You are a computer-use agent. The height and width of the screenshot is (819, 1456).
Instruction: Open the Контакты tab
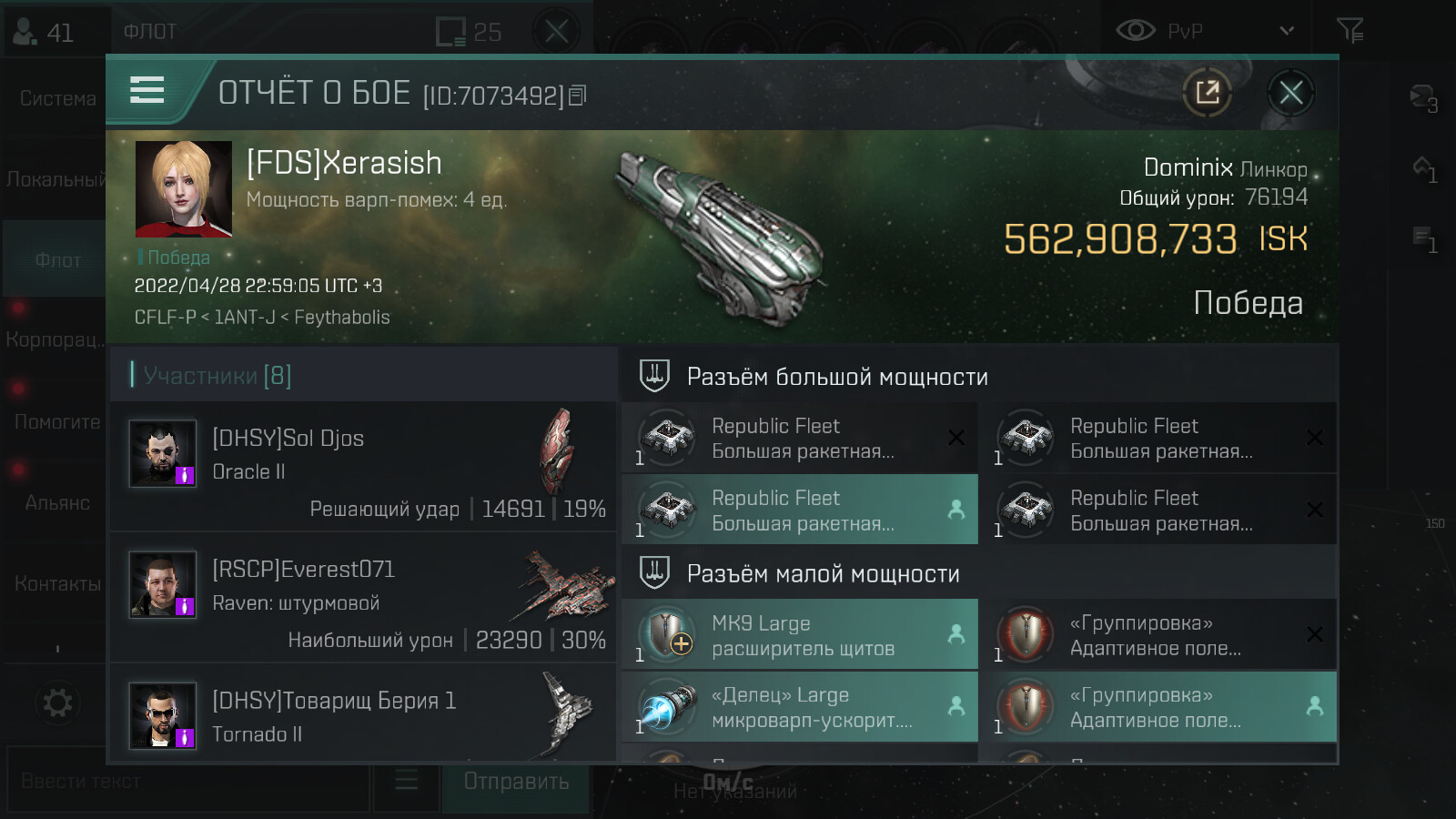click(56, 583)
